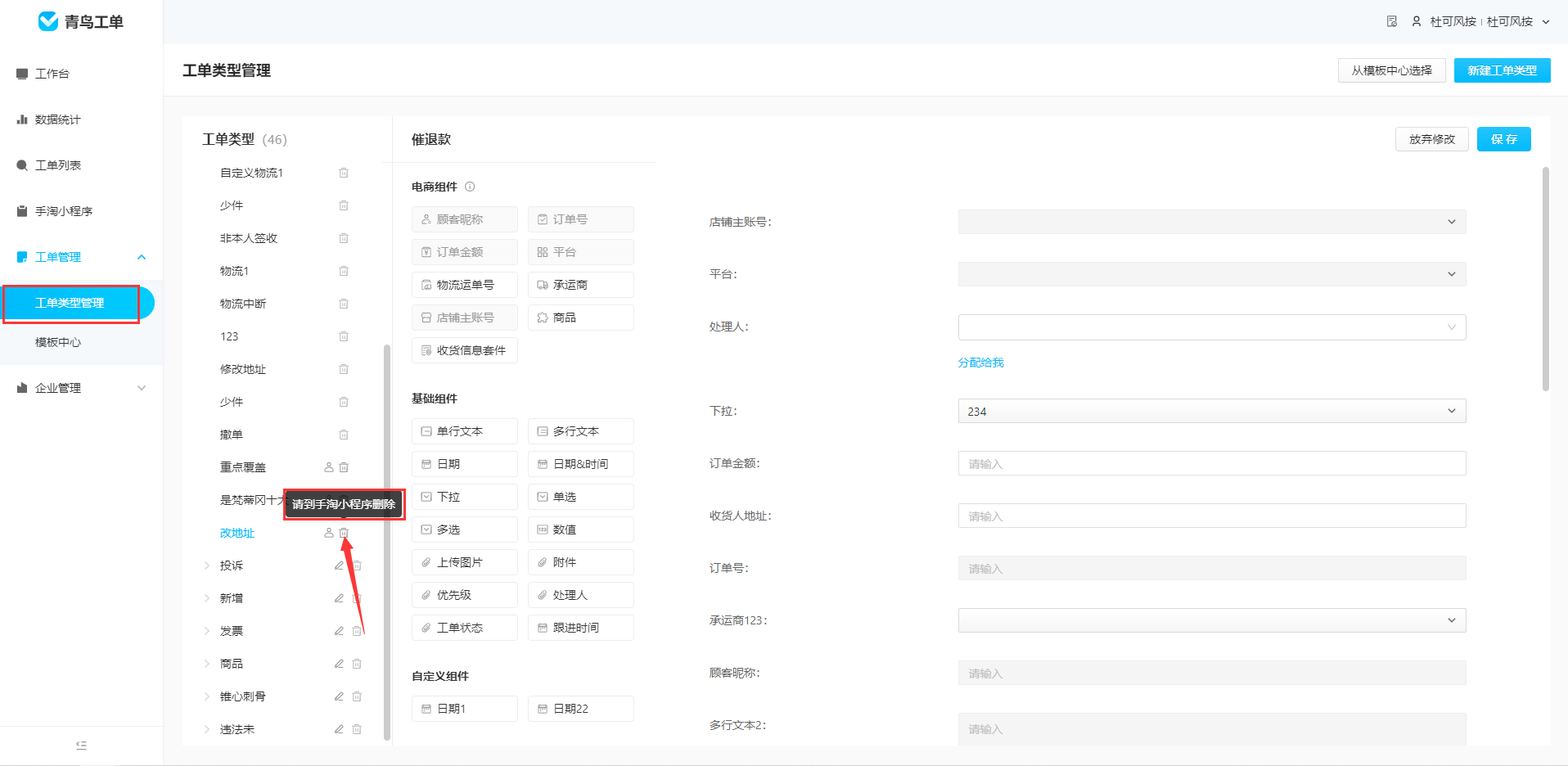Open the 平台 dropdown

[x=1212, y=274]
